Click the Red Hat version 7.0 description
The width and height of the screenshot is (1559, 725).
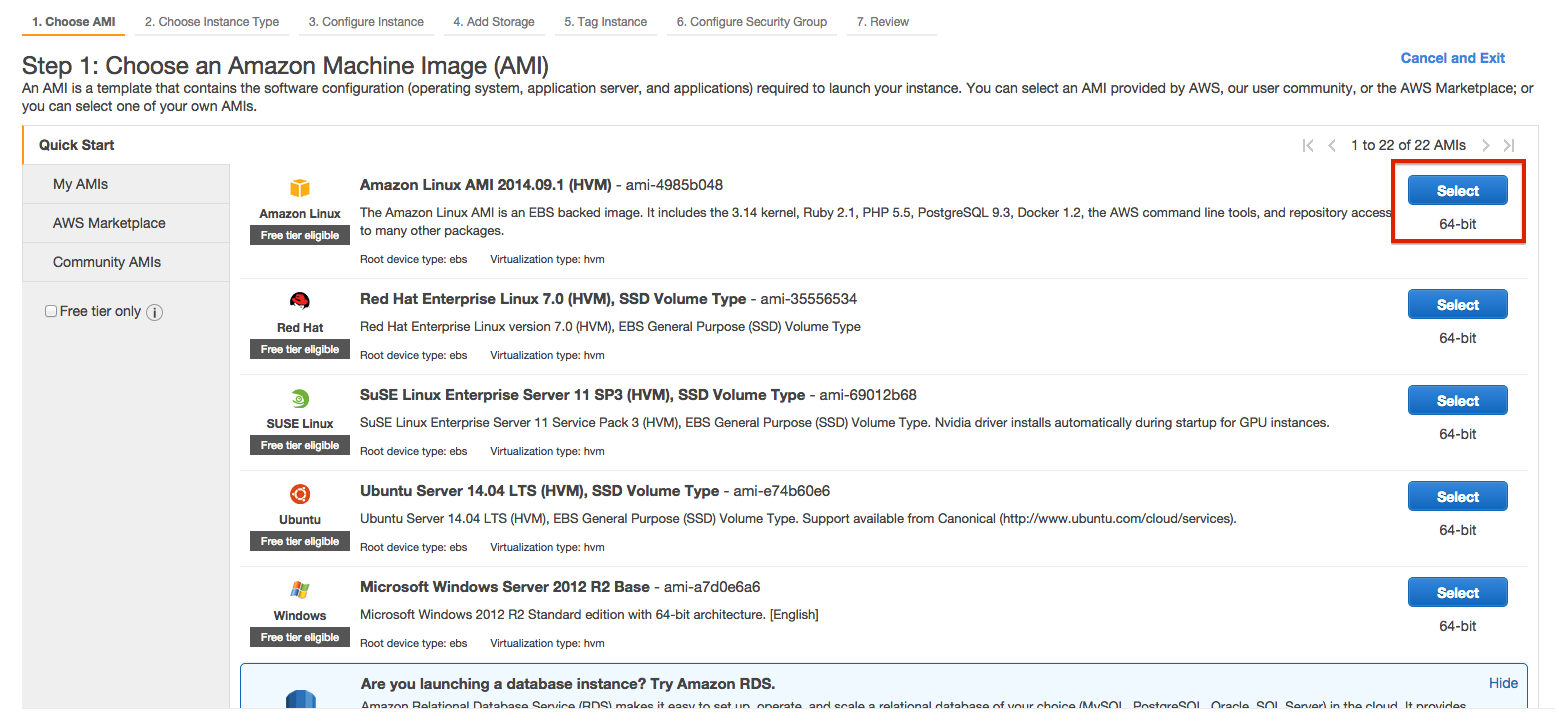(610, 327)
